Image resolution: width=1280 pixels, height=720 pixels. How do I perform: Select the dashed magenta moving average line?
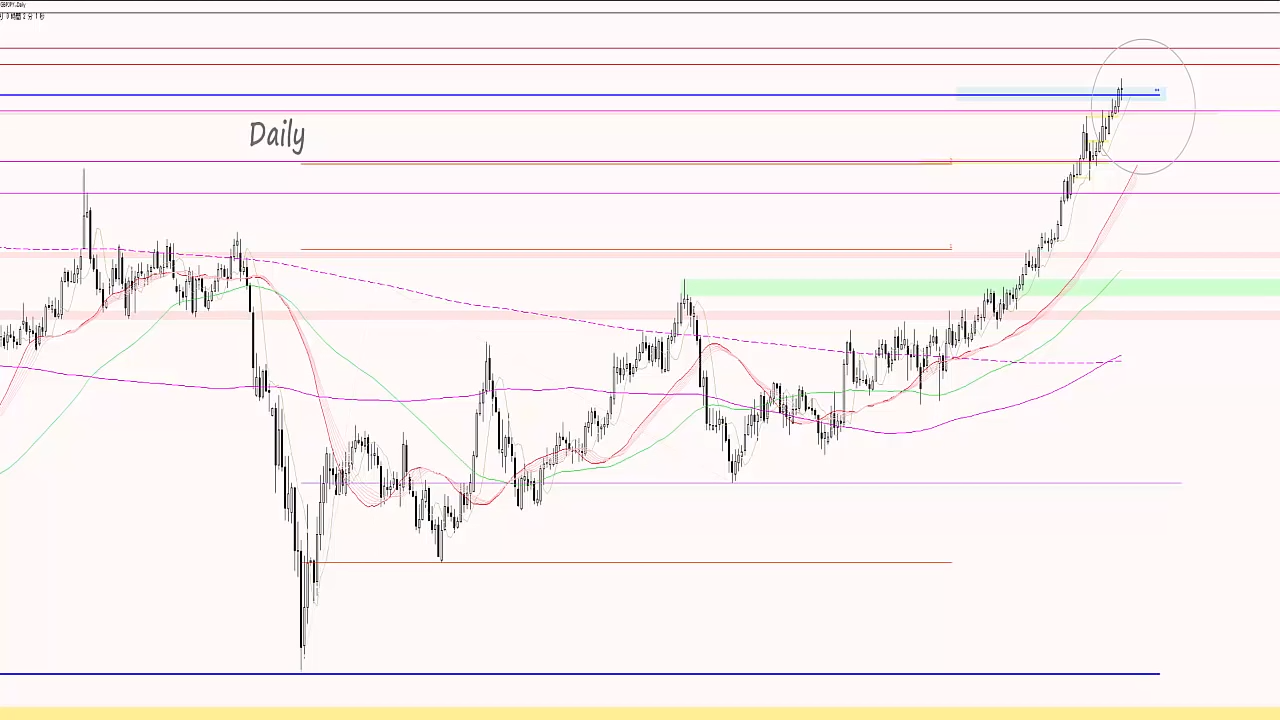500,306
